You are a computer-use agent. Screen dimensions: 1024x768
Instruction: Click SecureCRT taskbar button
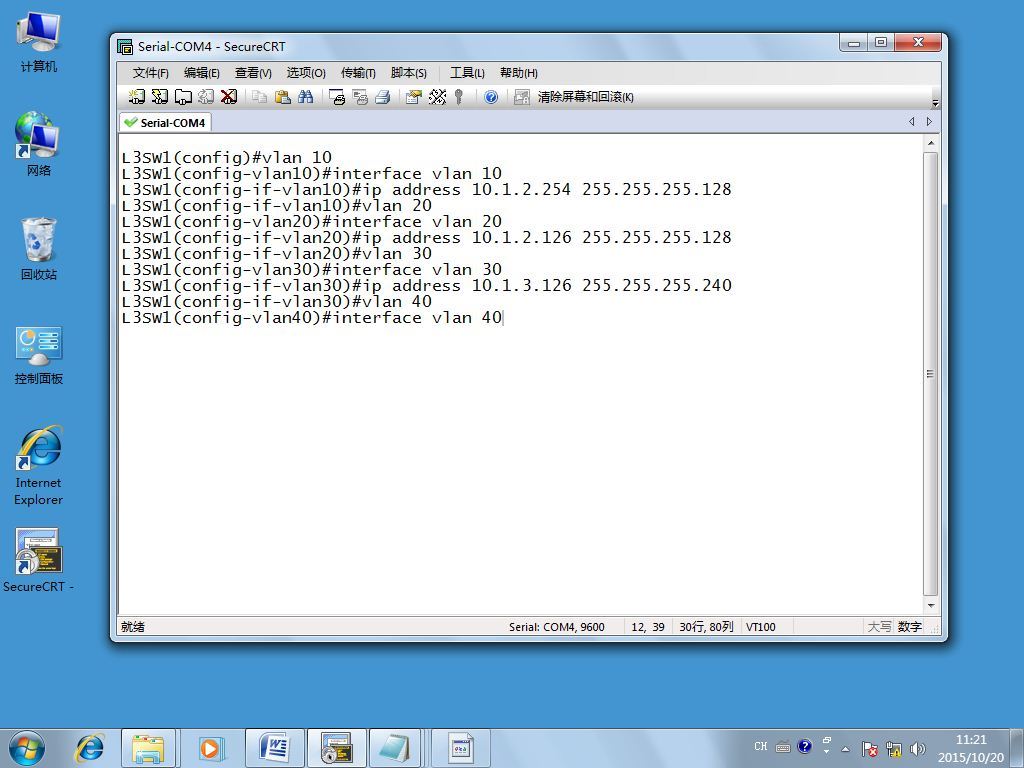337,748
